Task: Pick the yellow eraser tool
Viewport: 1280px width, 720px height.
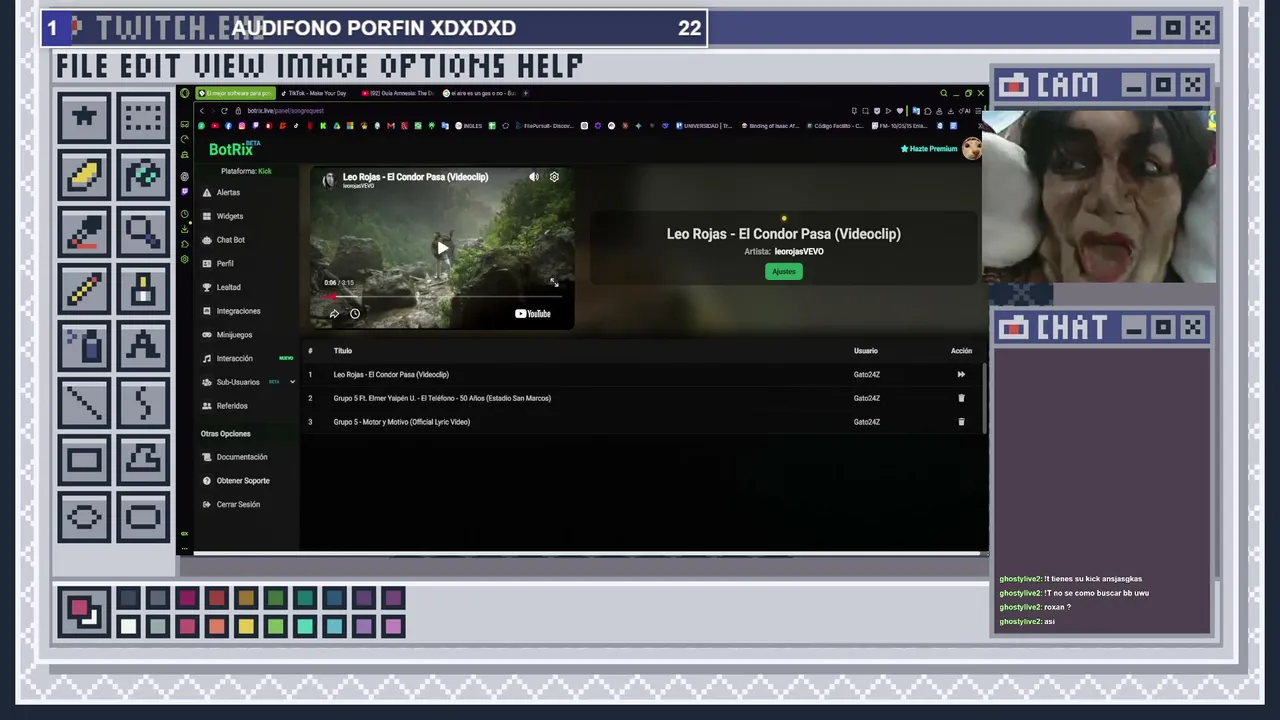Action: (x=84, y=175)
